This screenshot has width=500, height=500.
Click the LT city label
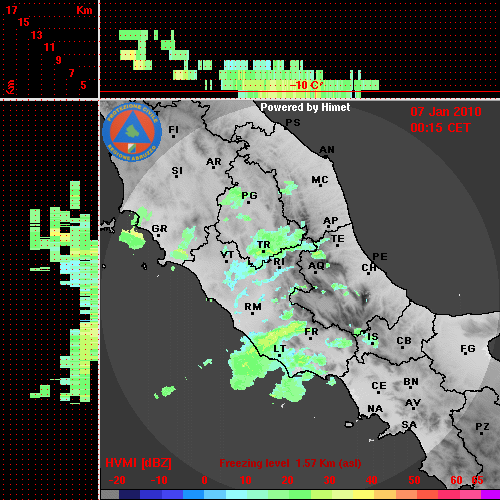279,349
